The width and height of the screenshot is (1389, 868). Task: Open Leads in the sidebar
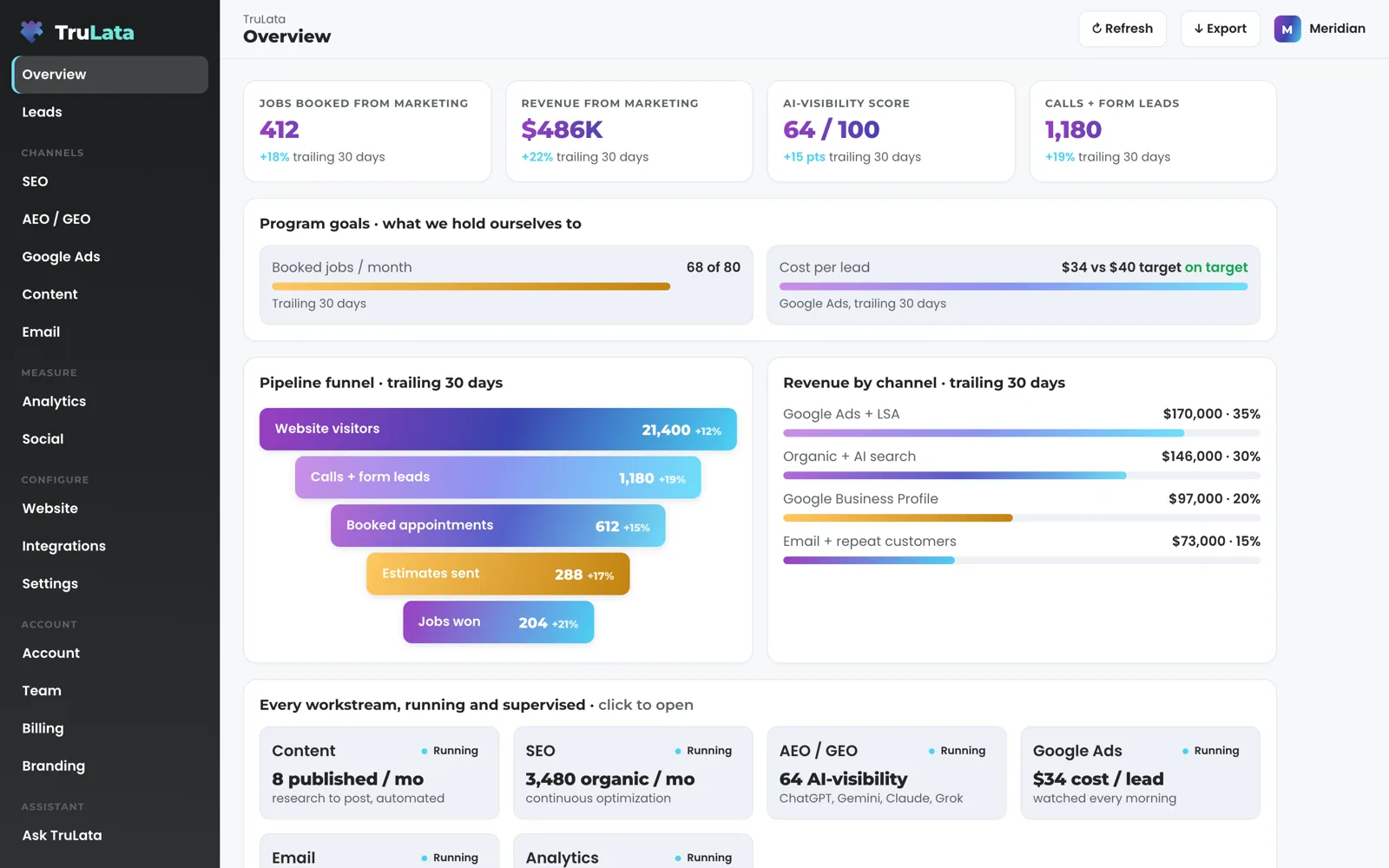point(110,112)
